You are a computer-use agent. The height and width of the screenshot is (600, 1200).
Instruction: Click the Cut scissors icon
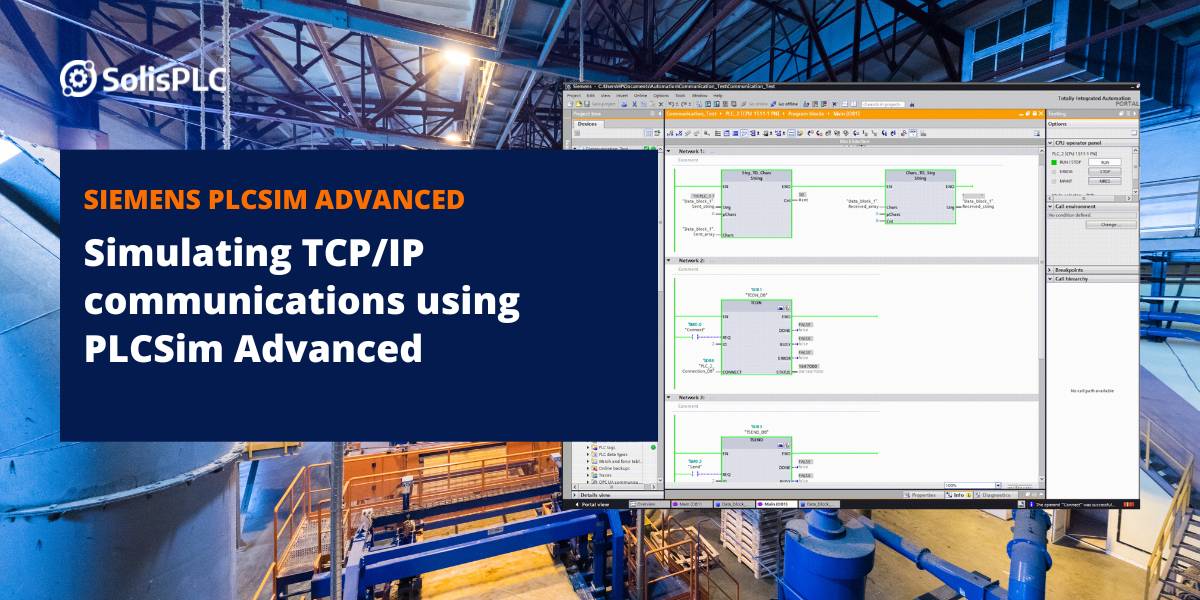[634, 104]
